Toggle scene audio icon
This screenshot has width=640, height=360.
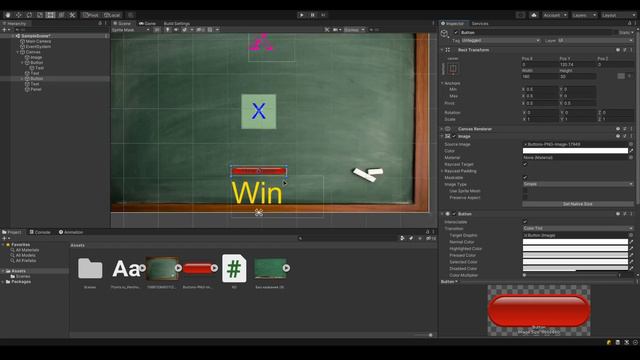176,30
